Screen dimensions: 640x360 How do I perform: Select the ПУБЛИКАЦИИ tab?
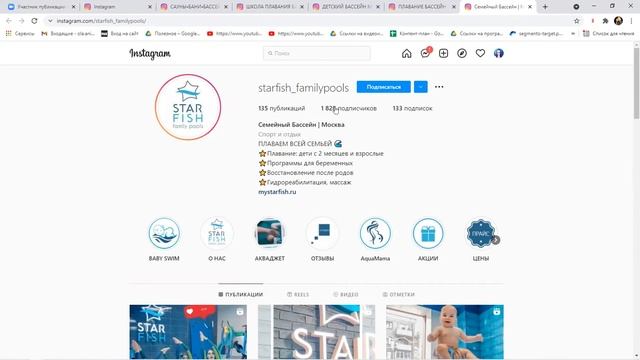[x=240, y=294]
